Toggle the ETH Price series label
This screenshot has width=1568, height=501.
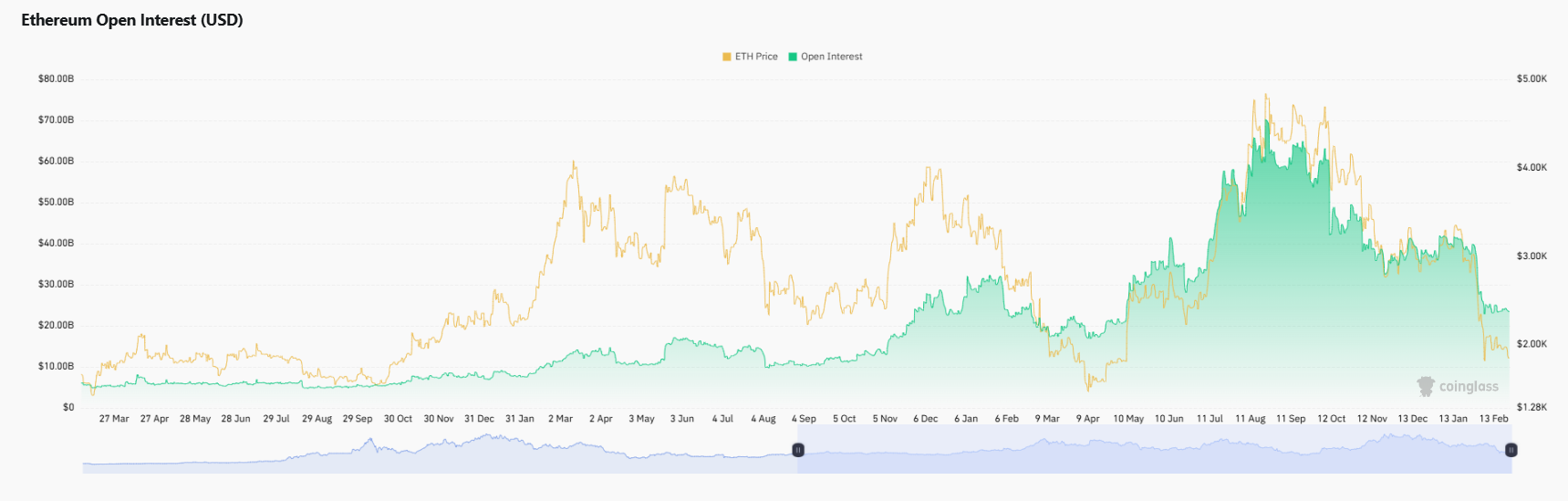point(756,57)
